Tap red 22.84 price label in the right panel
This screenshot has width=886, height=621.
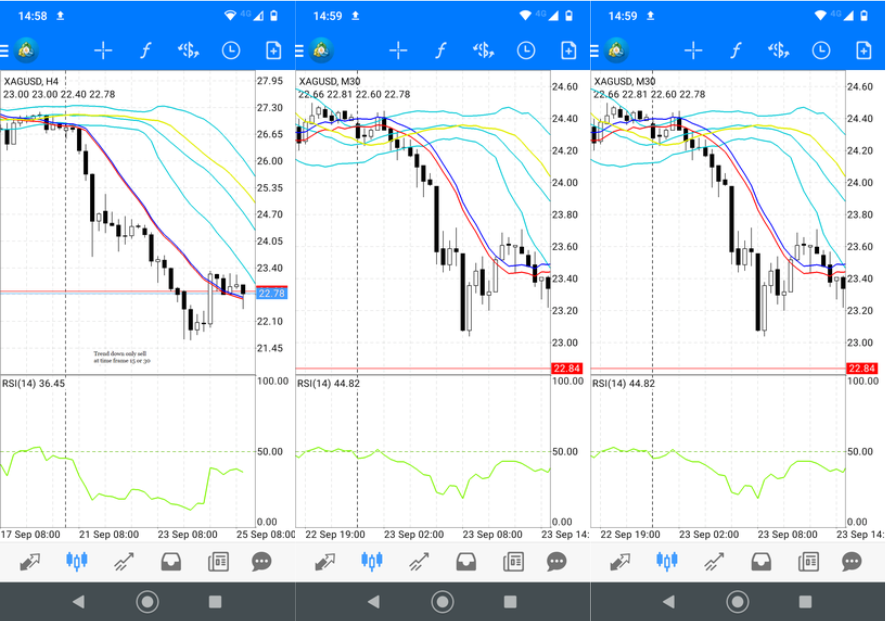(x=861, y=369)
